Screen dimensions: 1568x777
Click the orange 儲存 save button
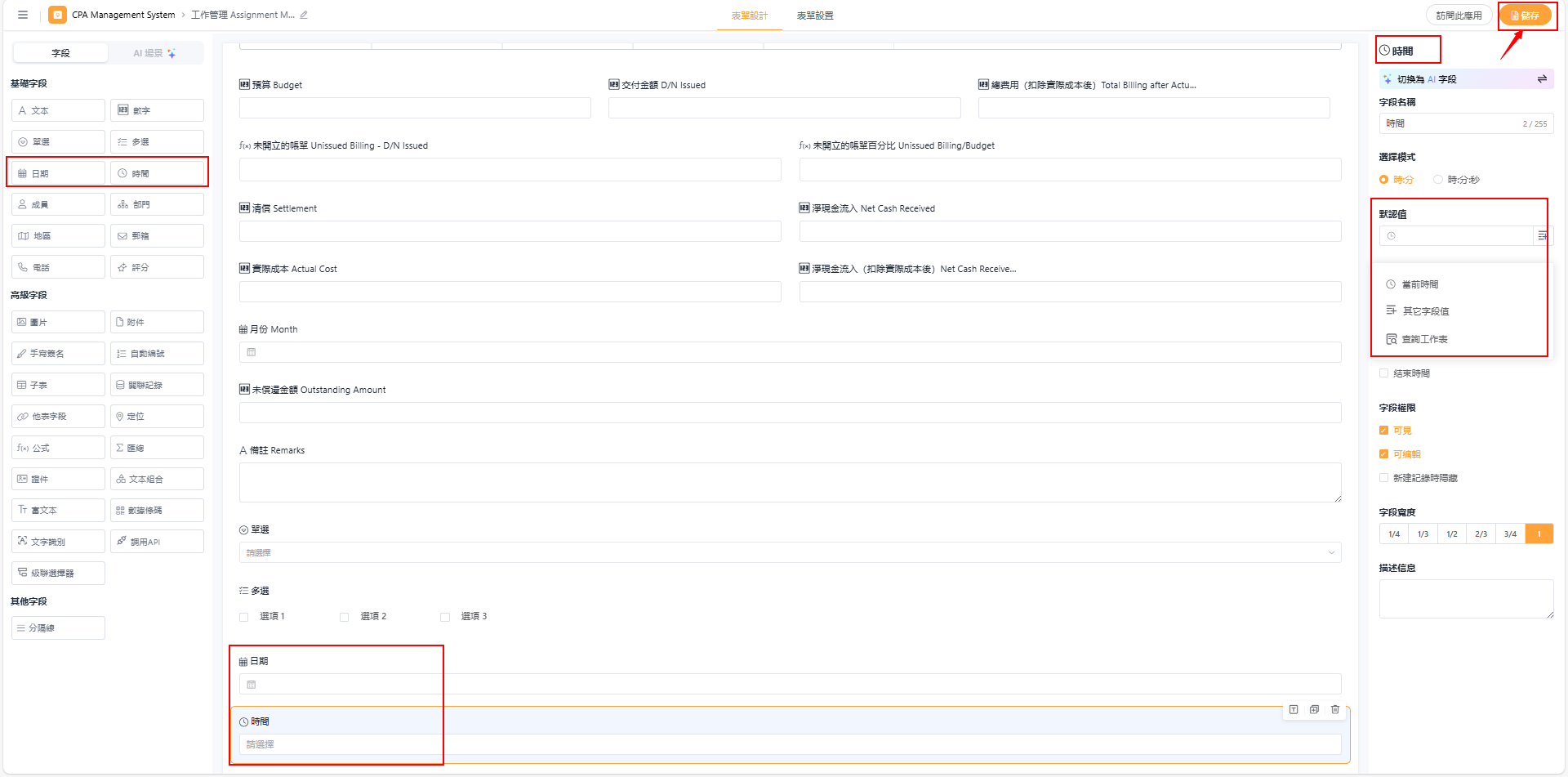coord(1525,16)
